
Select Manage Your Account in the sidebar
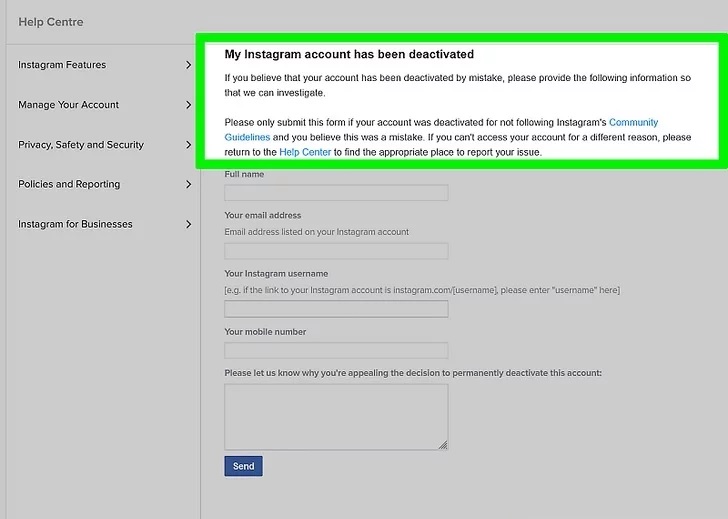point(68,105)
